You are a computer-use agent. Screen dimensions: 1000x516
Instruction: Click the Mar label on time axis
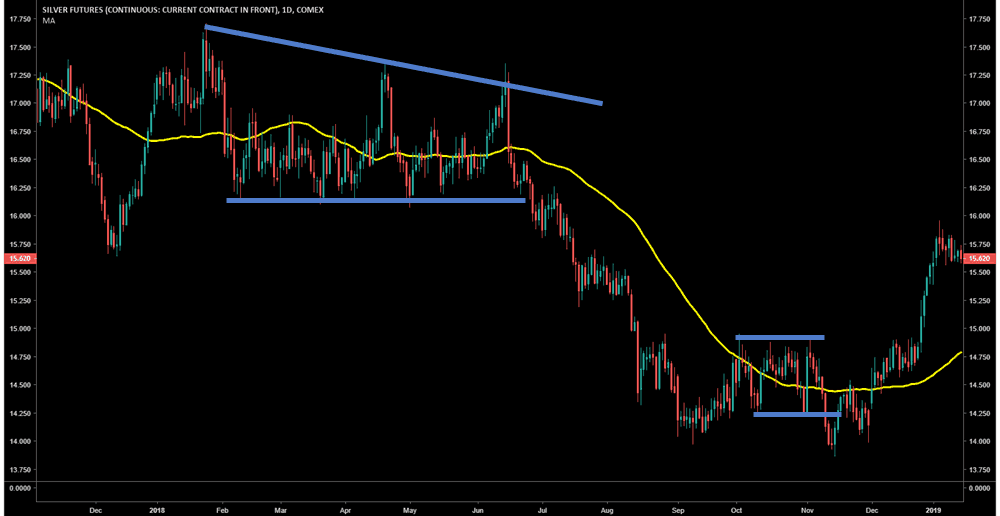point(280,510)
